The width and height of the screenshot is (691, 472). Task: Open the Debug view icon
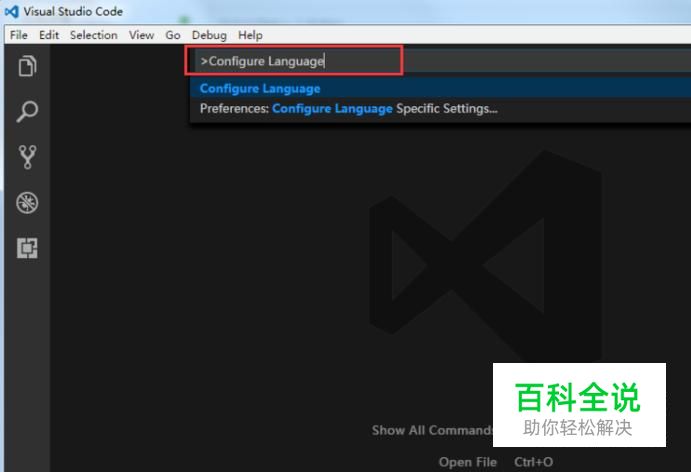[27, 203]
